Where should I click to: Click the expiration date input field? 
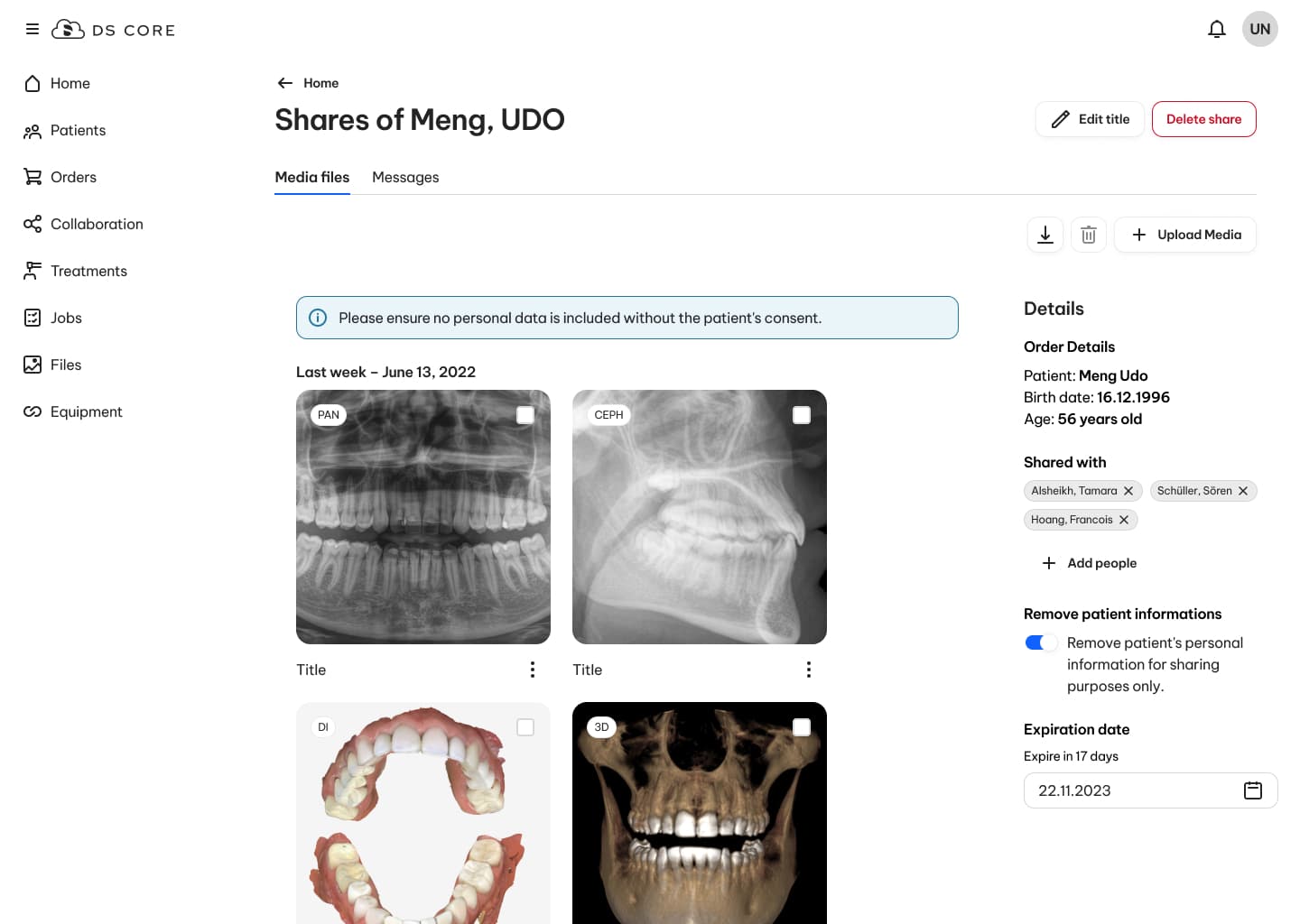[x=1150, y=790]
